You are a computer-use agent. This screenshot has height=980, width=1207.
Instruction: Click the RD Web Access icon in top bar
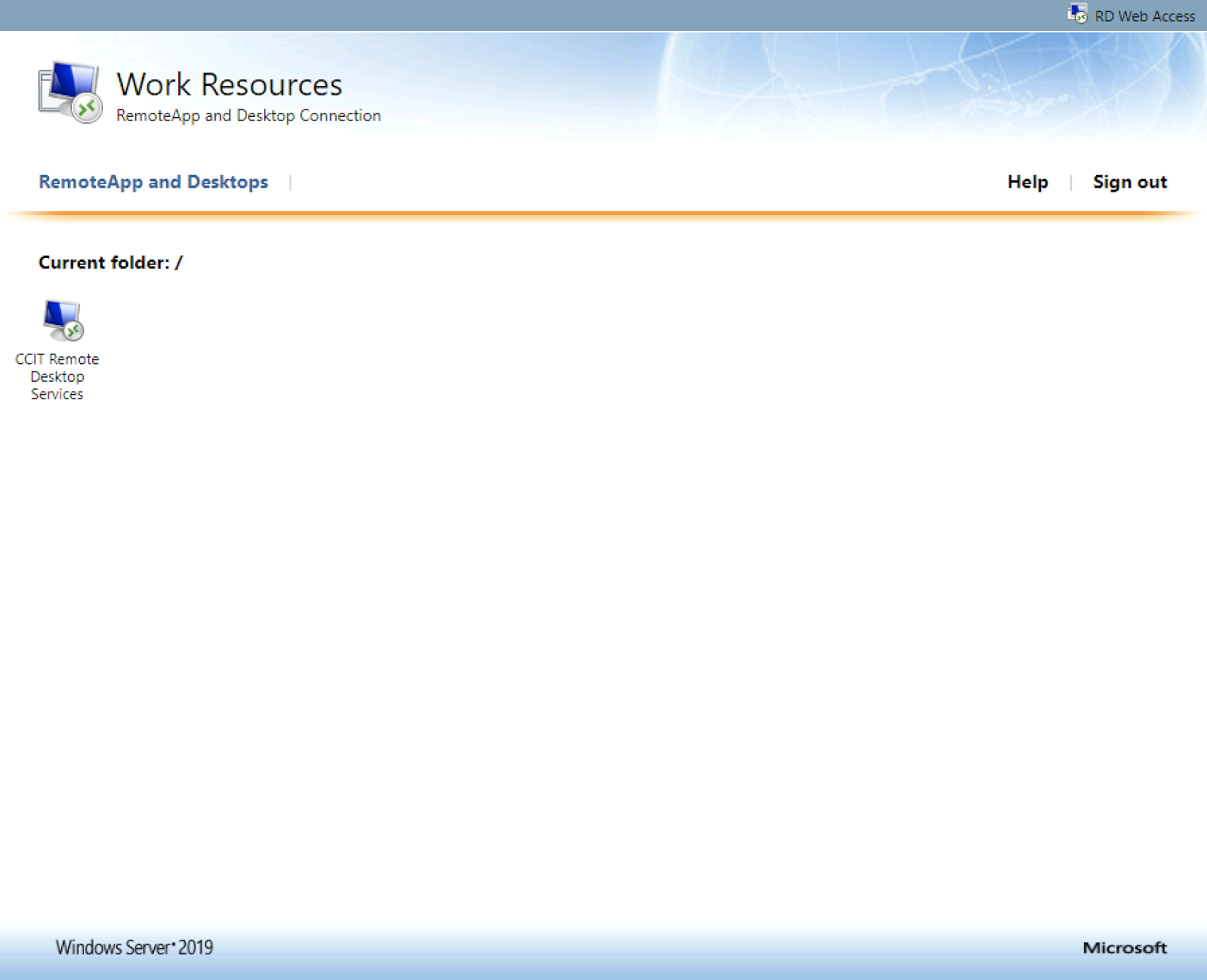pyautogui.click(x=1077, y=14)
